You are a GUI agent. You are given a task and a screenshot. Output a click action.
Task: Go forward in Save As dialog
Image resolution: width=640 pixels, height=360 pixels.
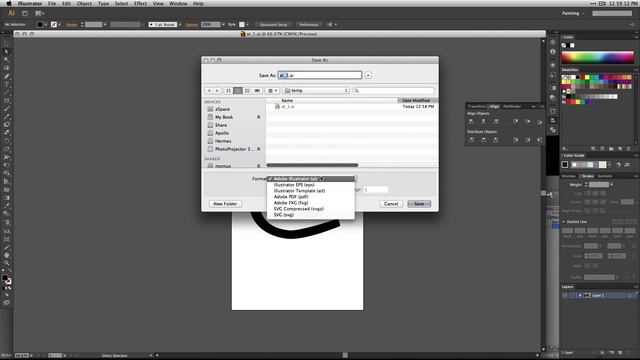(217, 91)
